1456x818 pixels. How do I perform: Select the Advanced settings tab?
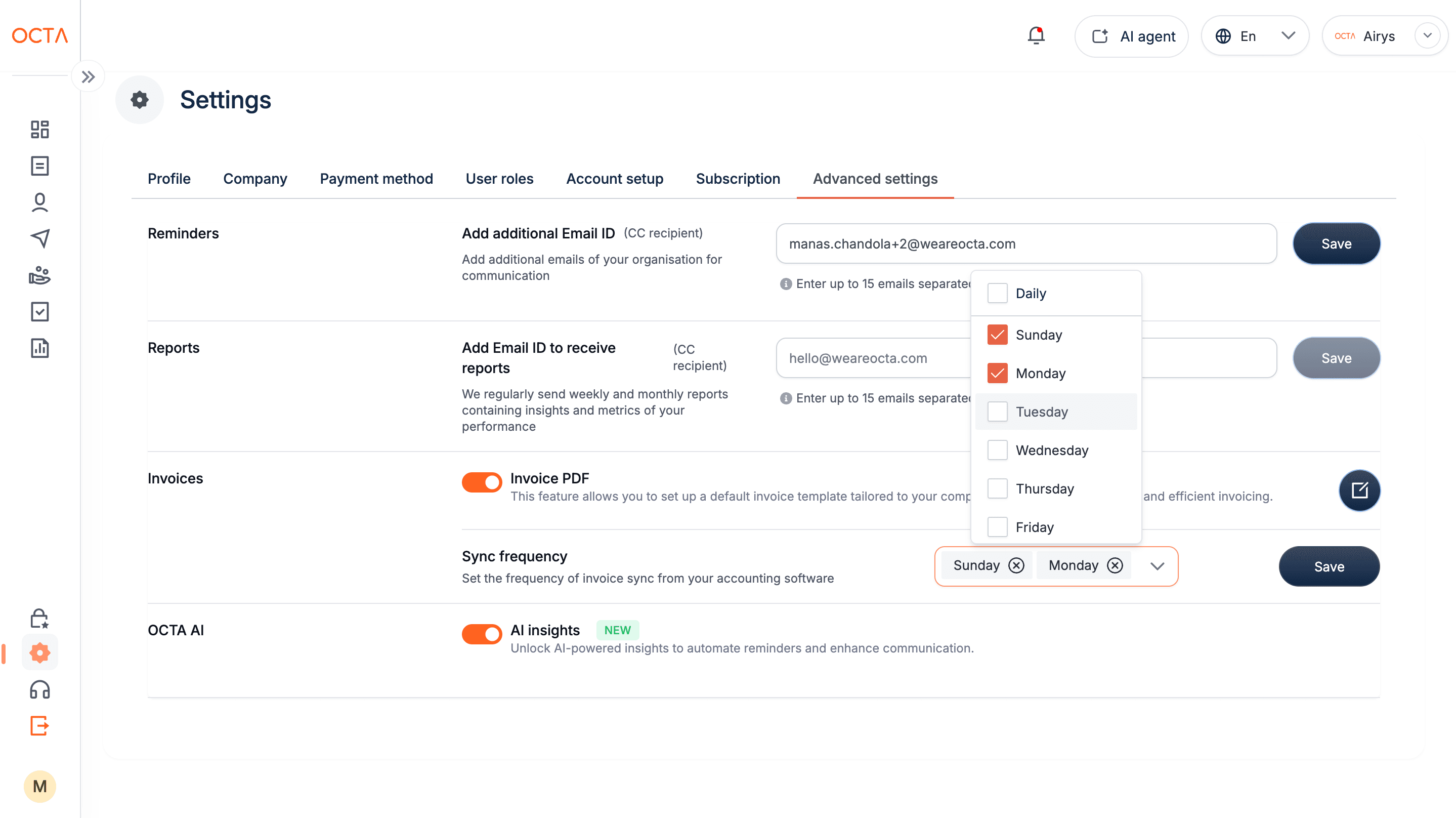coord(875,179)
